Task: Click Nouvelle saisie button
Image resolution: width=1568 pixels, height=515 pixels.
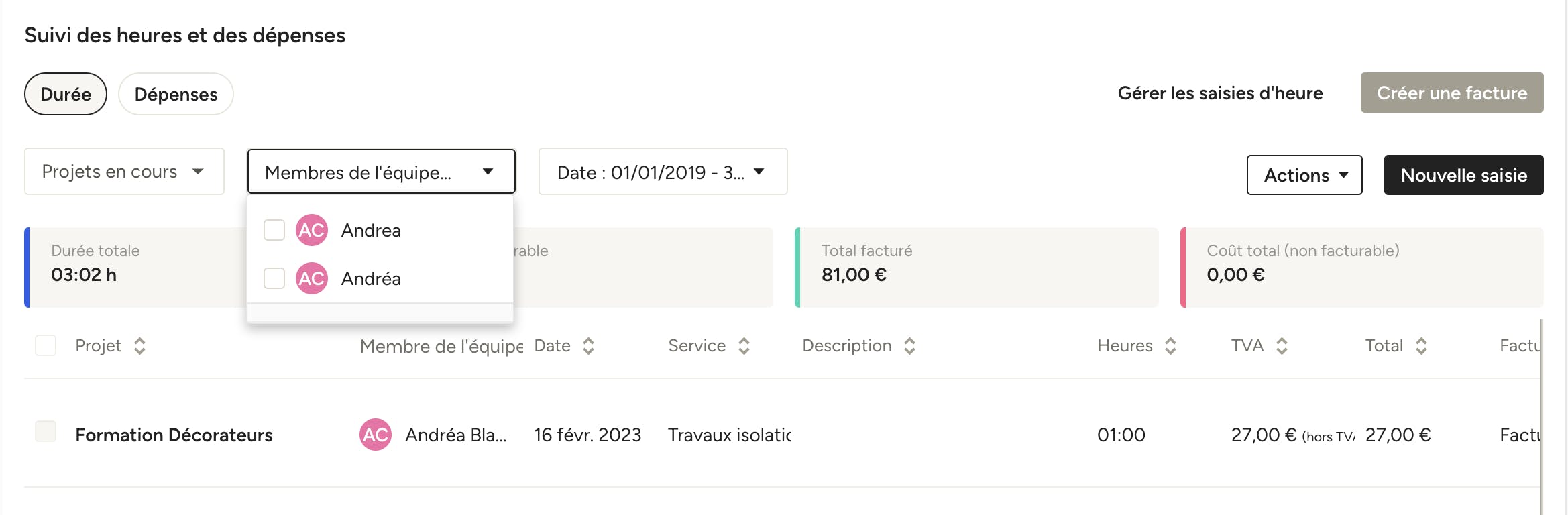Action: click(1464, 175)
